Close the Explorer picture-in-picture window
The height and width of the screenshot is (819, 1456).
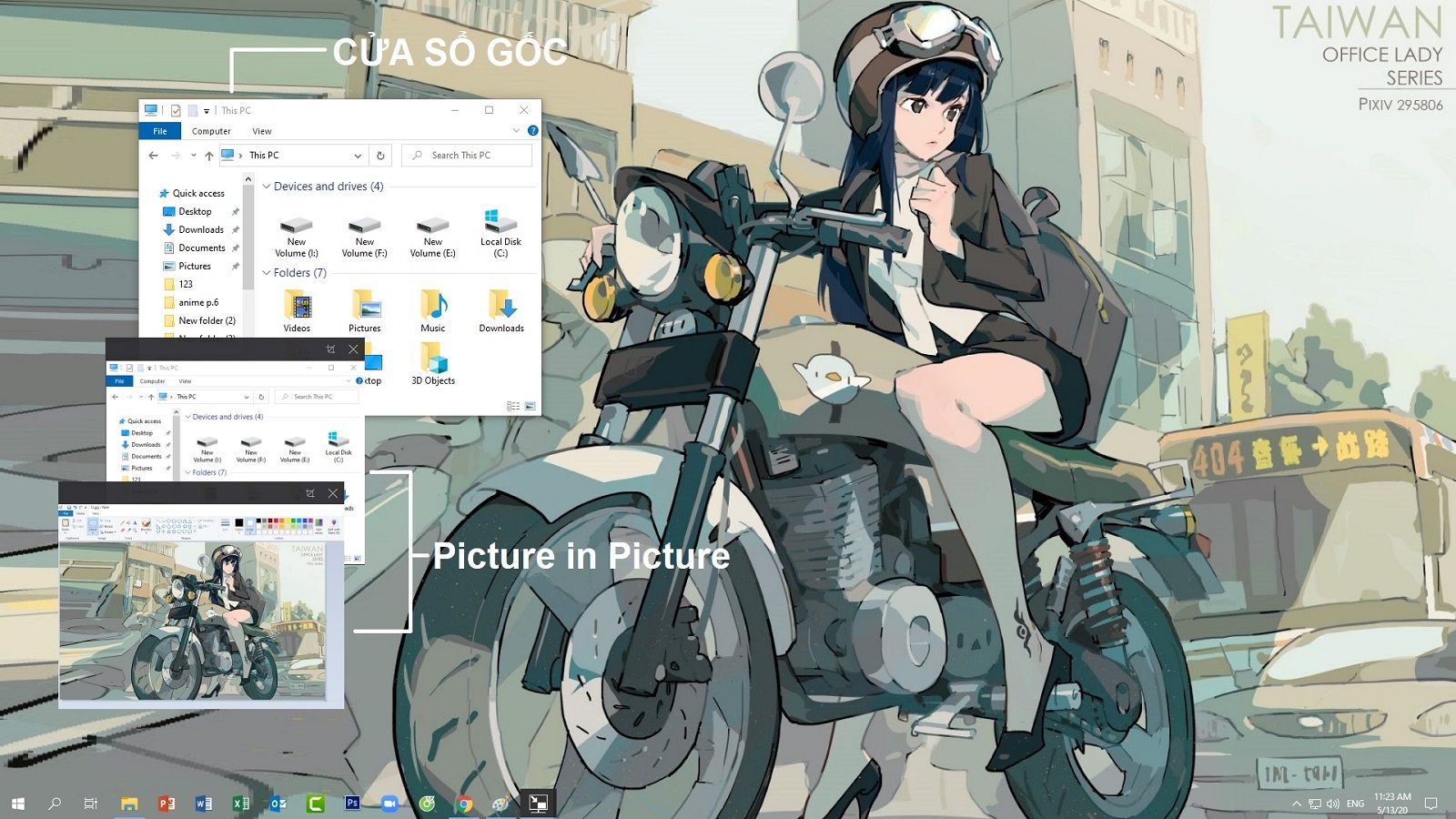[354, 349]
